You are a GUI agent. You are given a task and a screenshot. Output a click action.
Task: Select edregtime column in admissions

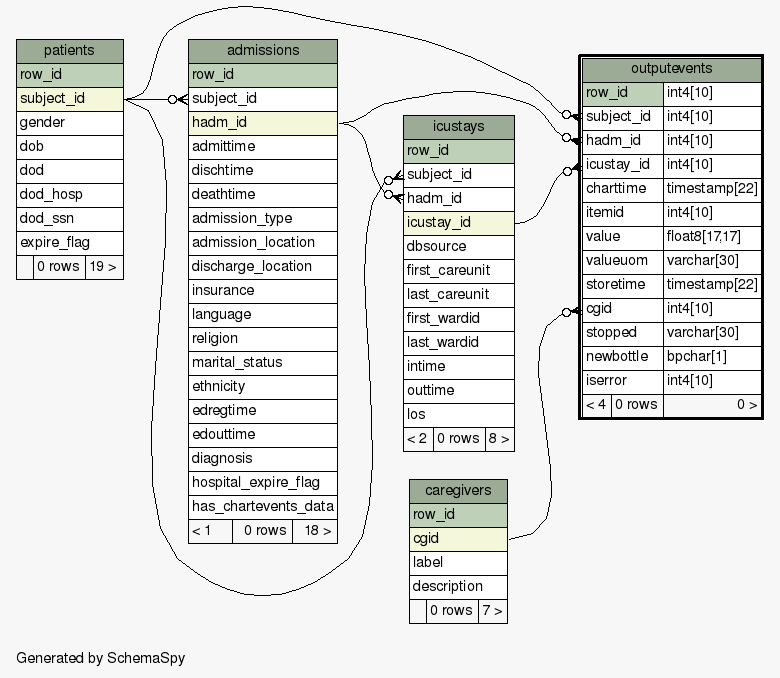(263, 411)
